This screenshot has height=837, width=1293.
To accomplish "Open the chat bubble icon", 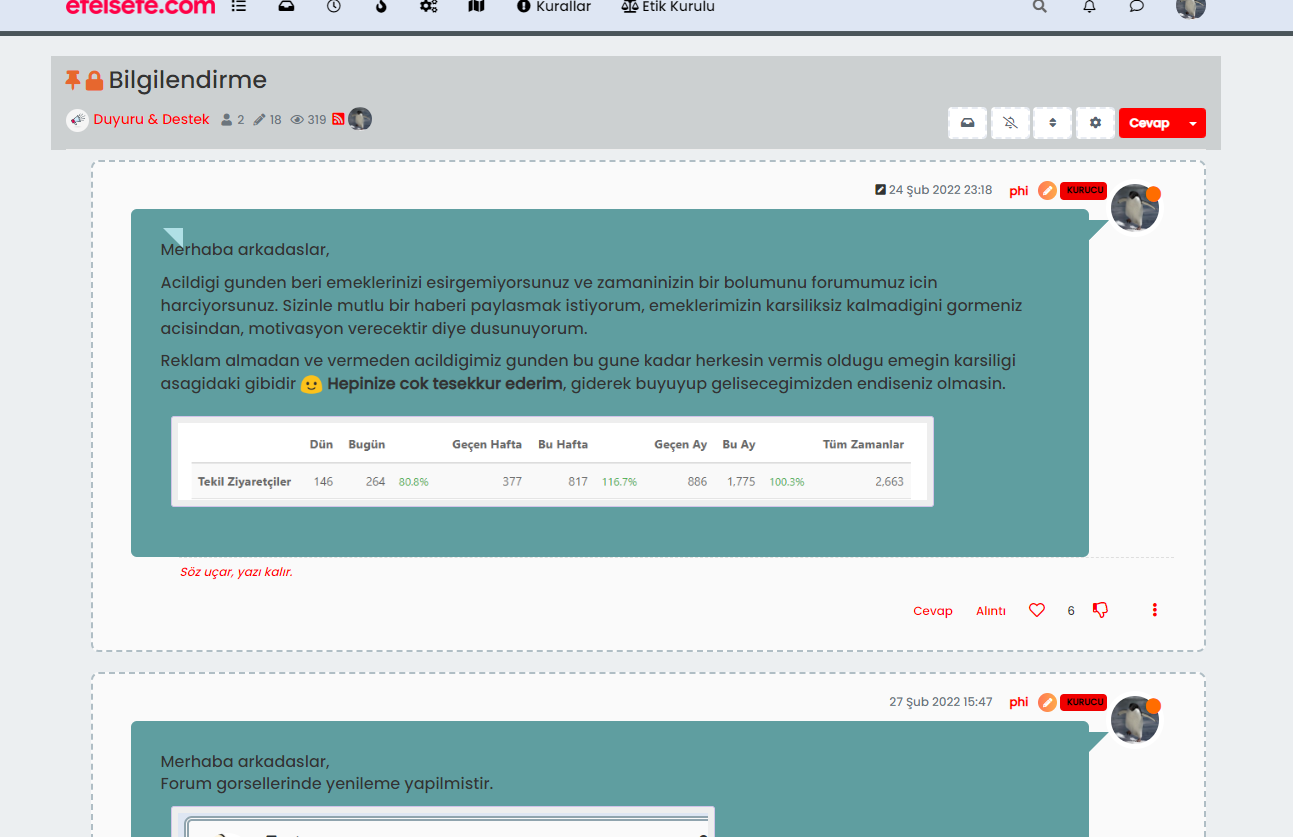I will [1136, 7].
